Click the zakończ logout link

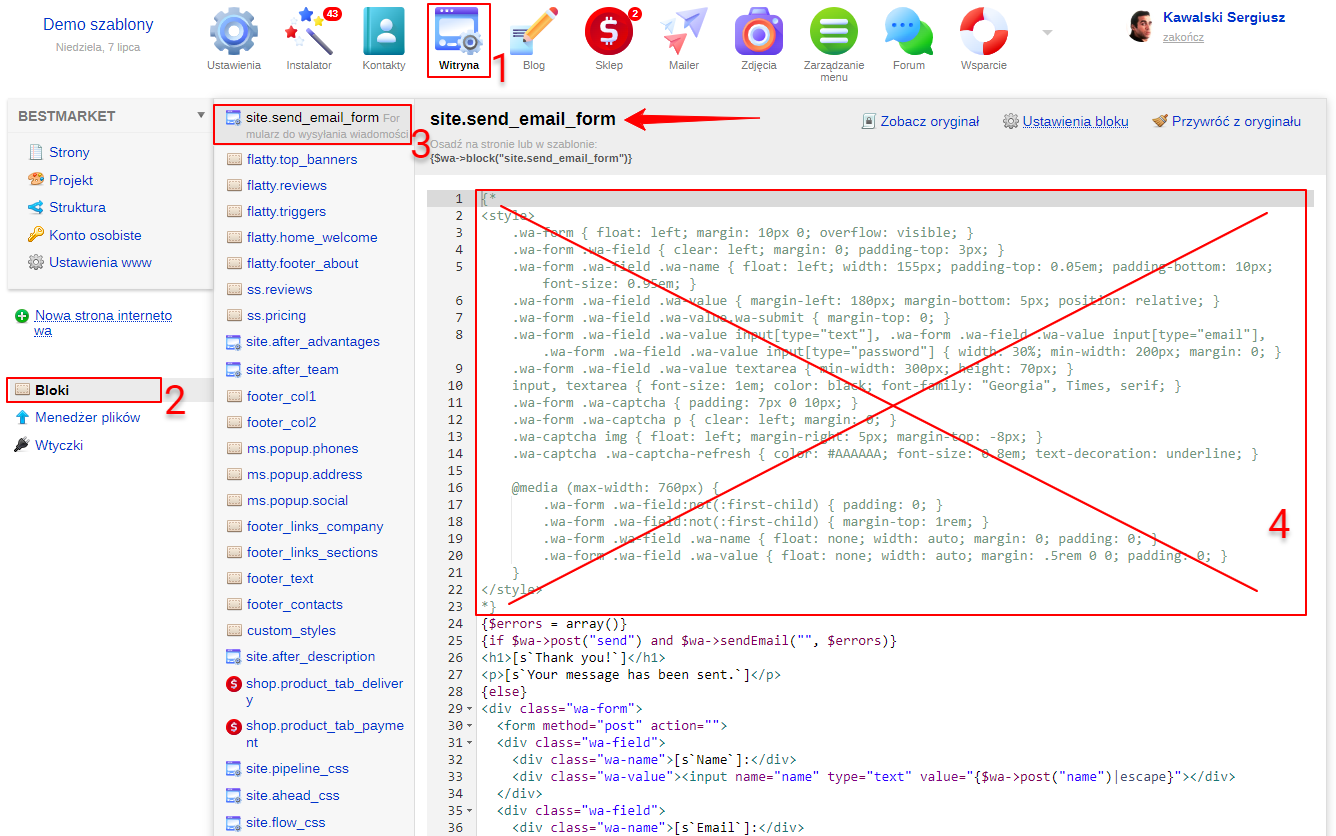click(1183, 37)
